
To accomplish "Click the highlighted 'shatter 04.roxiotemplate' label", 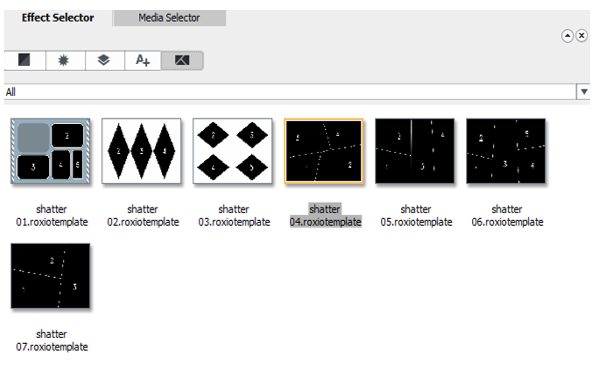I will click(325, 215).
